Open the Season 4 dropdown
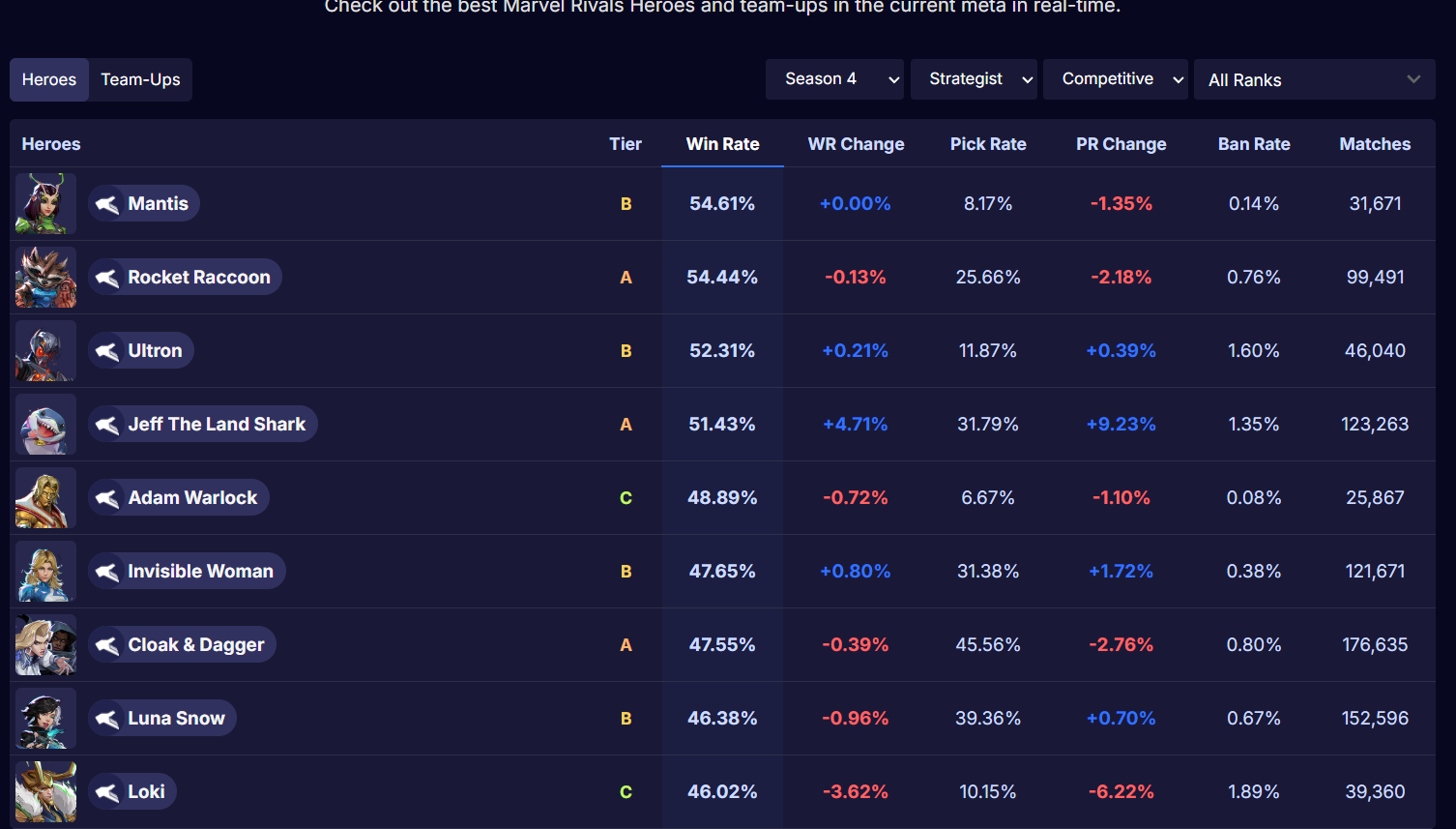1456x829 pixels. click(834, 79)
